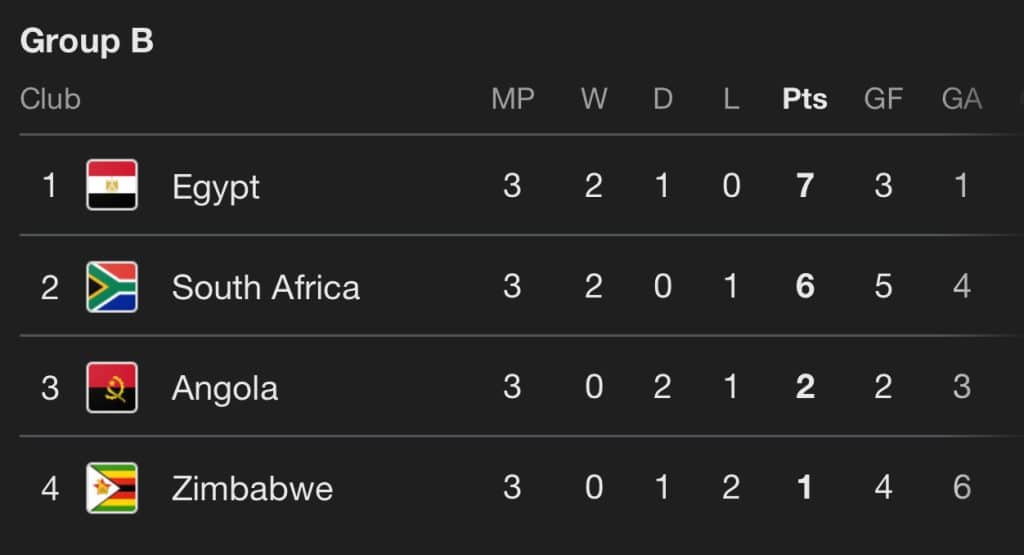Click the MP column header
1024x555 pixels.
coord(513,99)
